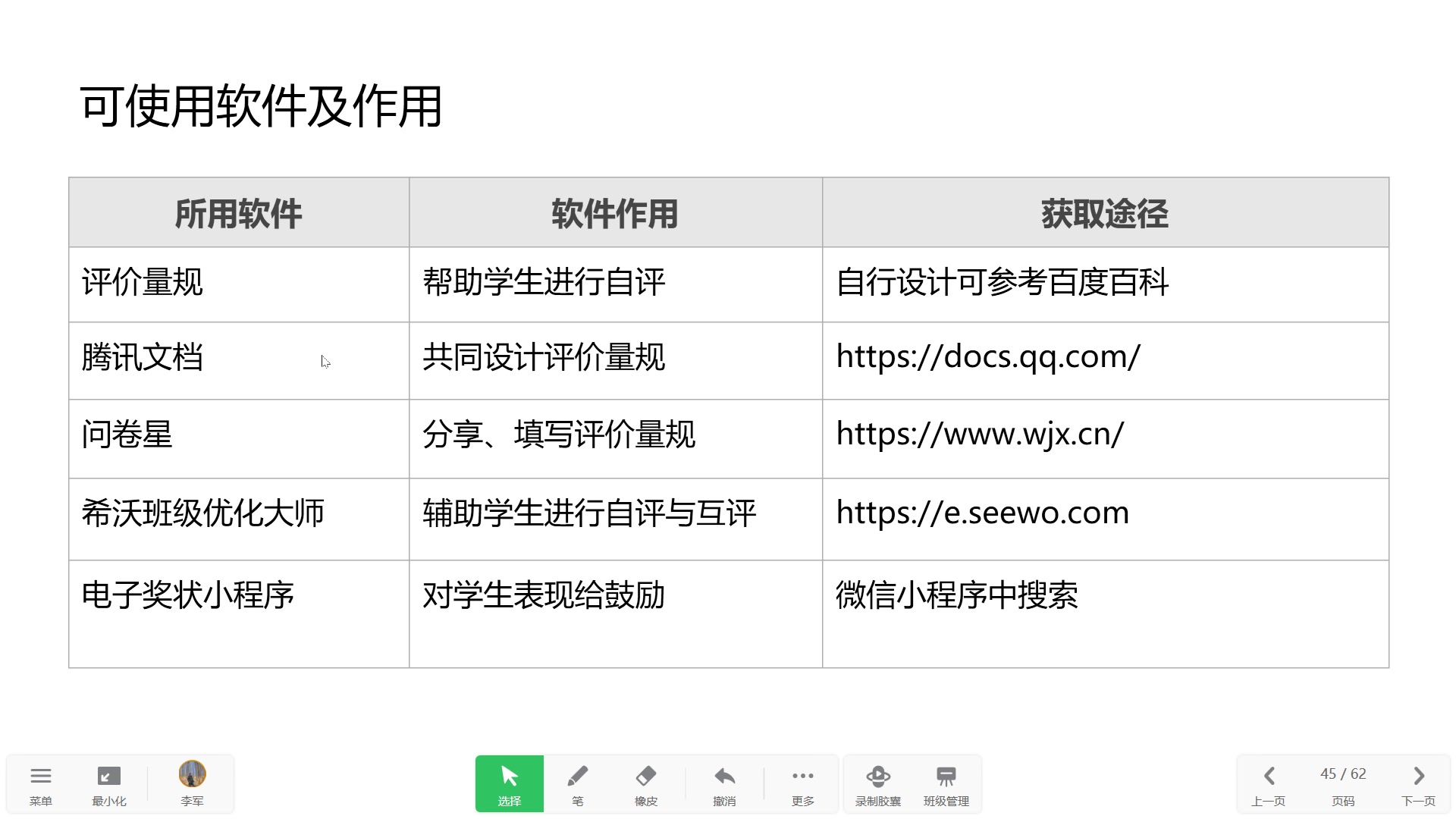Select the 获取途径 column header
This screenshot has width=1456, height=819.
coord(1102,213)
